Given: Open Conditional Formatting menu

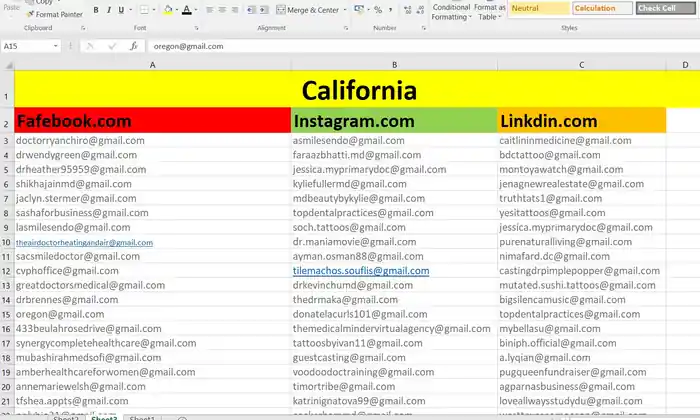Looking at the screenshot, I should coord(451,12).
